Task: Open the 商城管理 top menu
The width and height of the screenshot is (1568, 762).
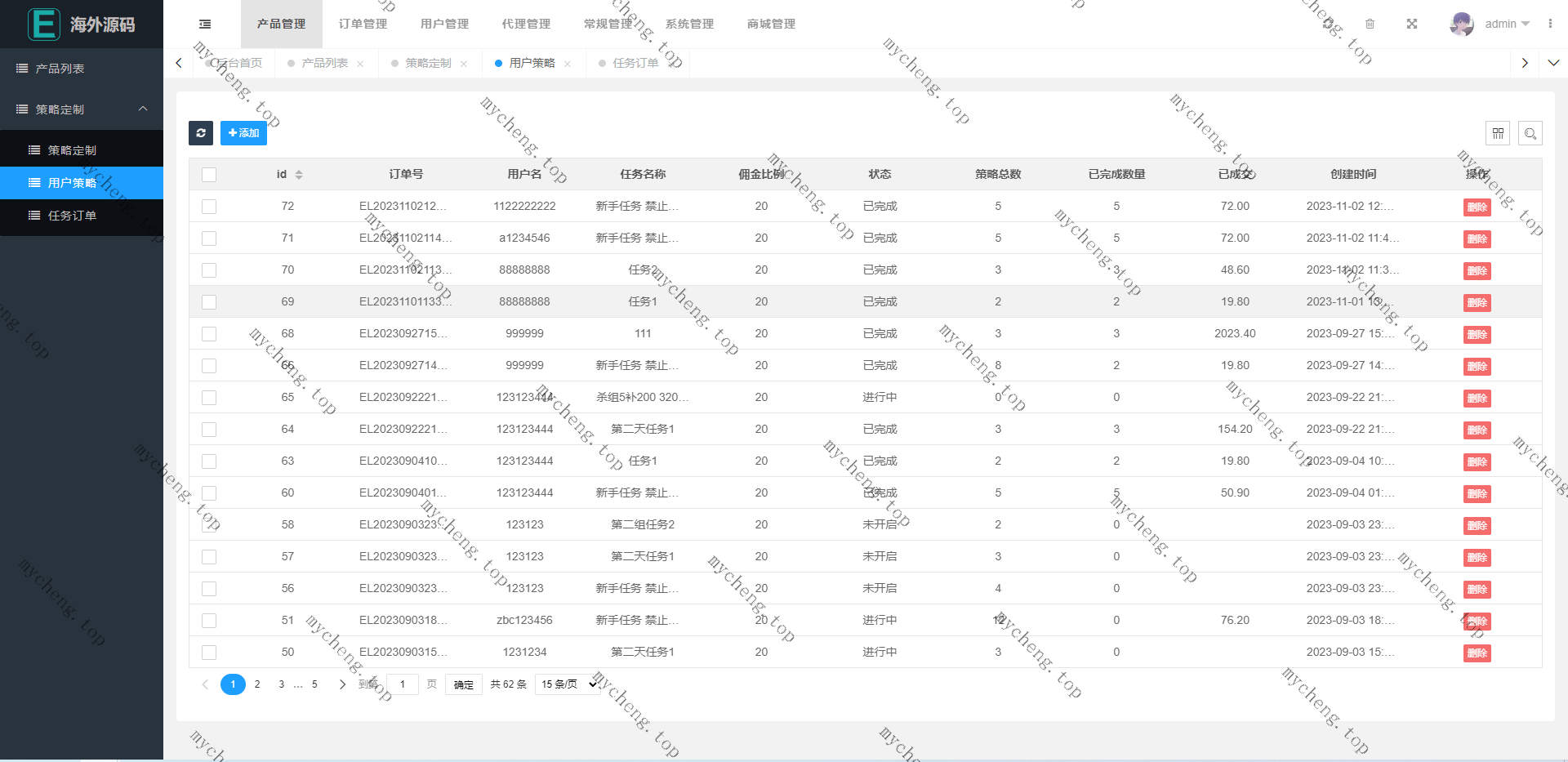Action: click(x=771, y=25)
